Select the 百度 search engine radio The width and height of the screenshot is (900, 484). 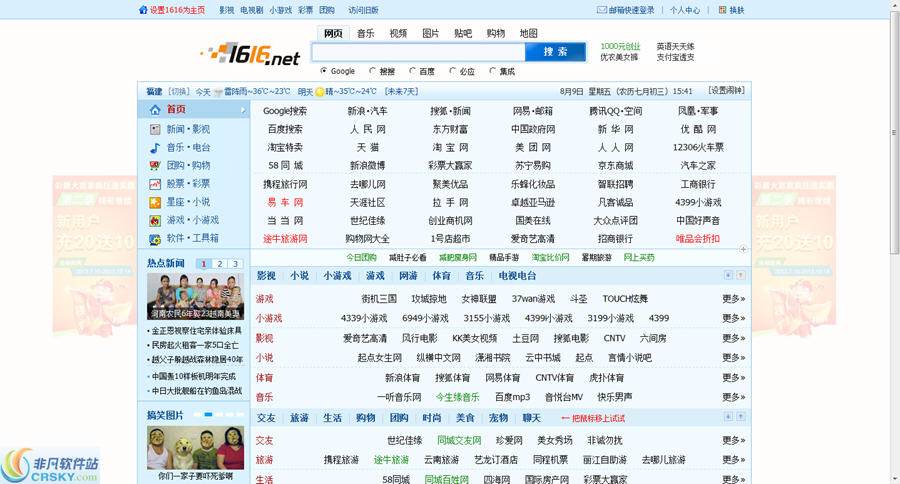coord(412,71)
